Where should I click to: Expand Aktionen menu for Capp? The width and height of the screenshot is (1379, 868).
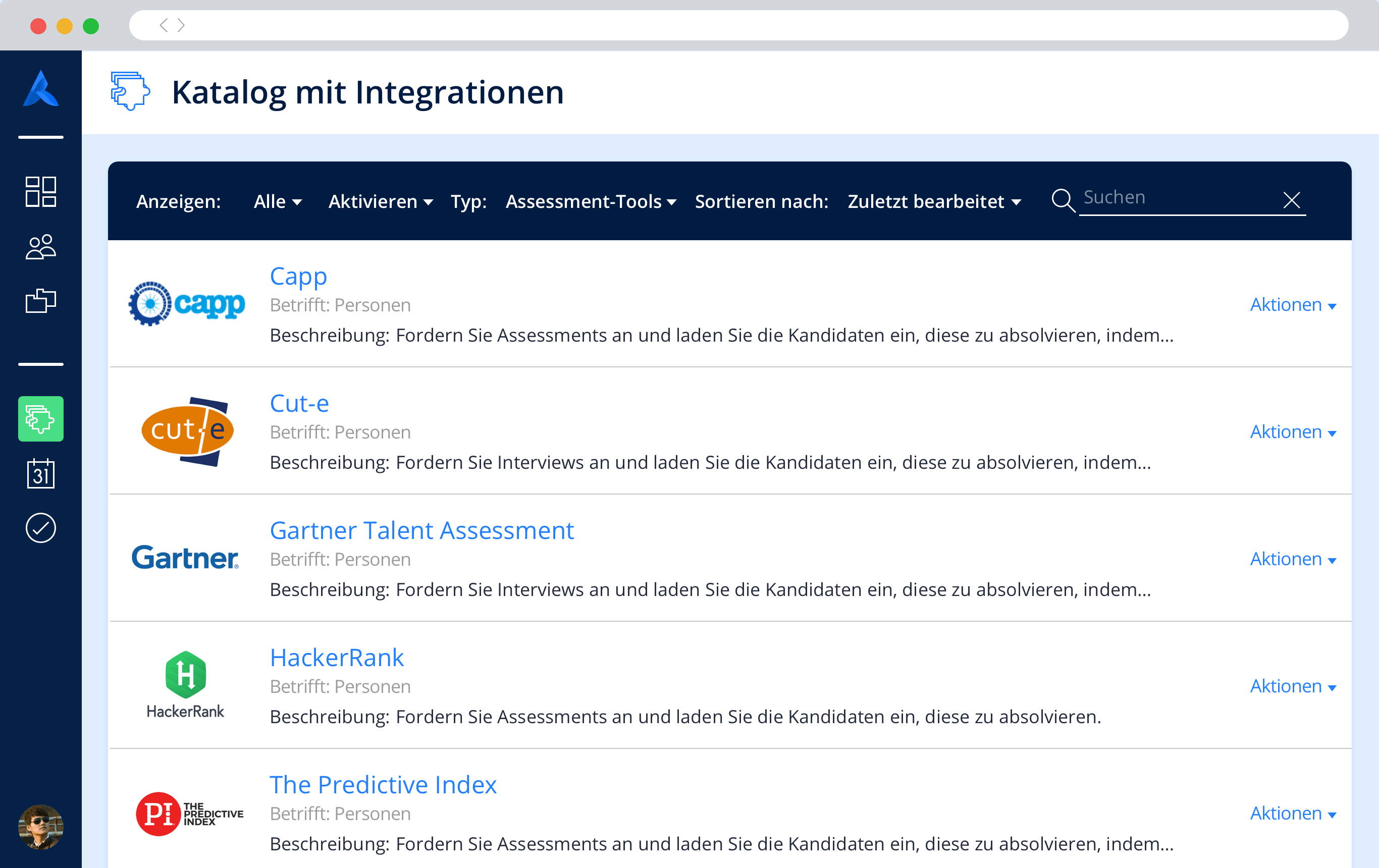click(x=1293, y=305)
